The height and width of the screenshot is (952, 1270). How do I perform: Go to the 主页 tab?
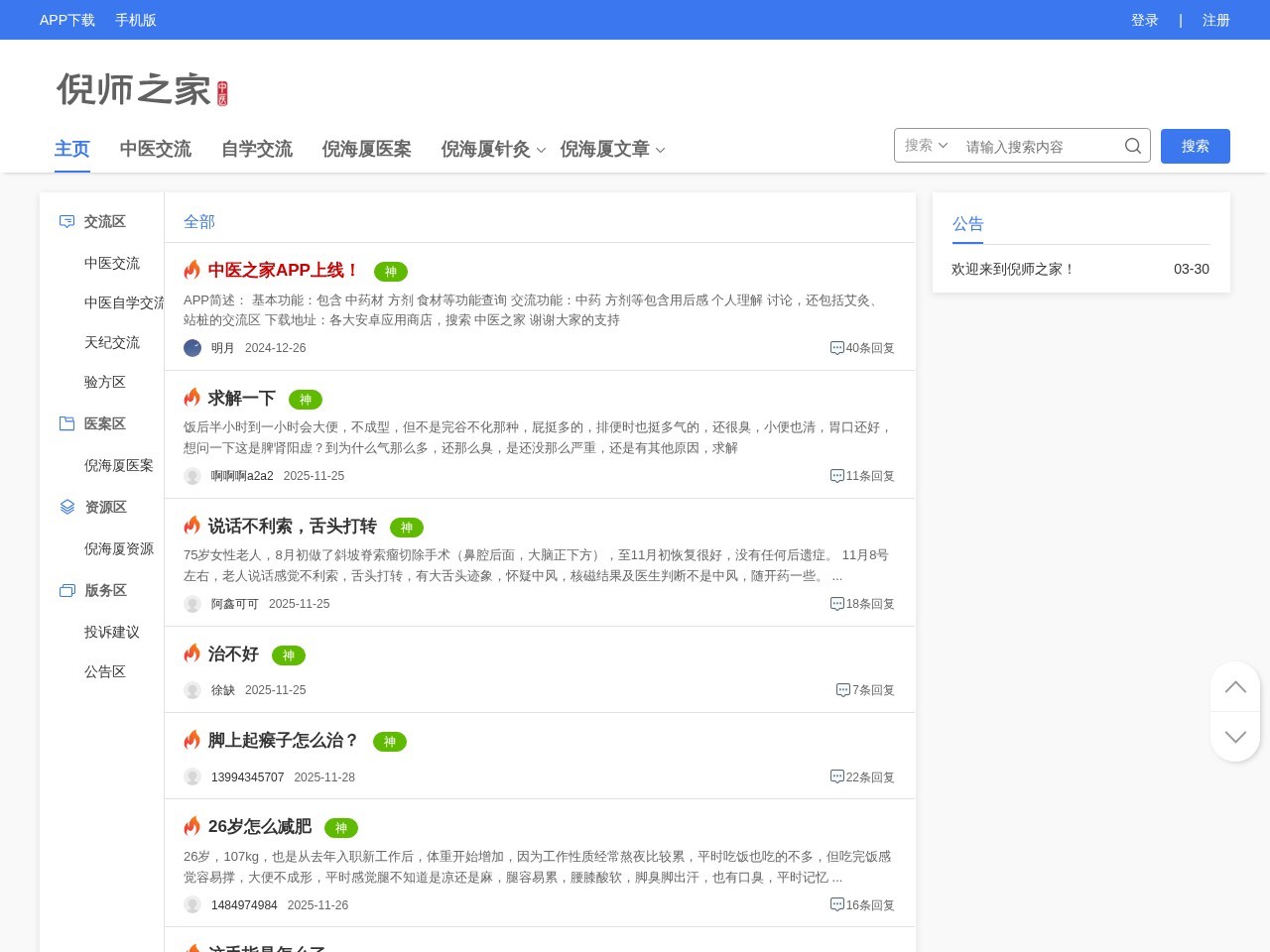[72, 149]
